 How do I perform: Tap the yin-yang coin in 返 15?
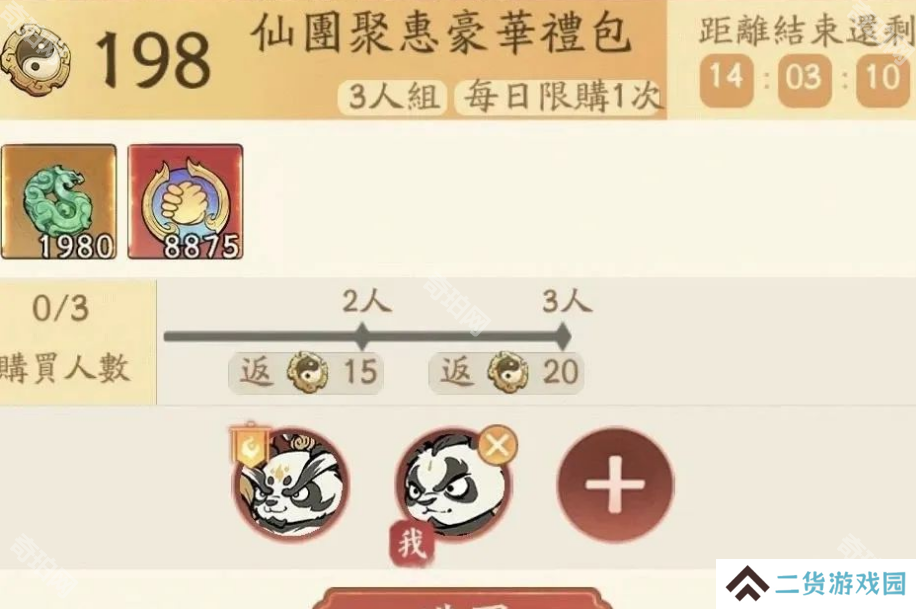pyautogui.click(x=307, y=372)
